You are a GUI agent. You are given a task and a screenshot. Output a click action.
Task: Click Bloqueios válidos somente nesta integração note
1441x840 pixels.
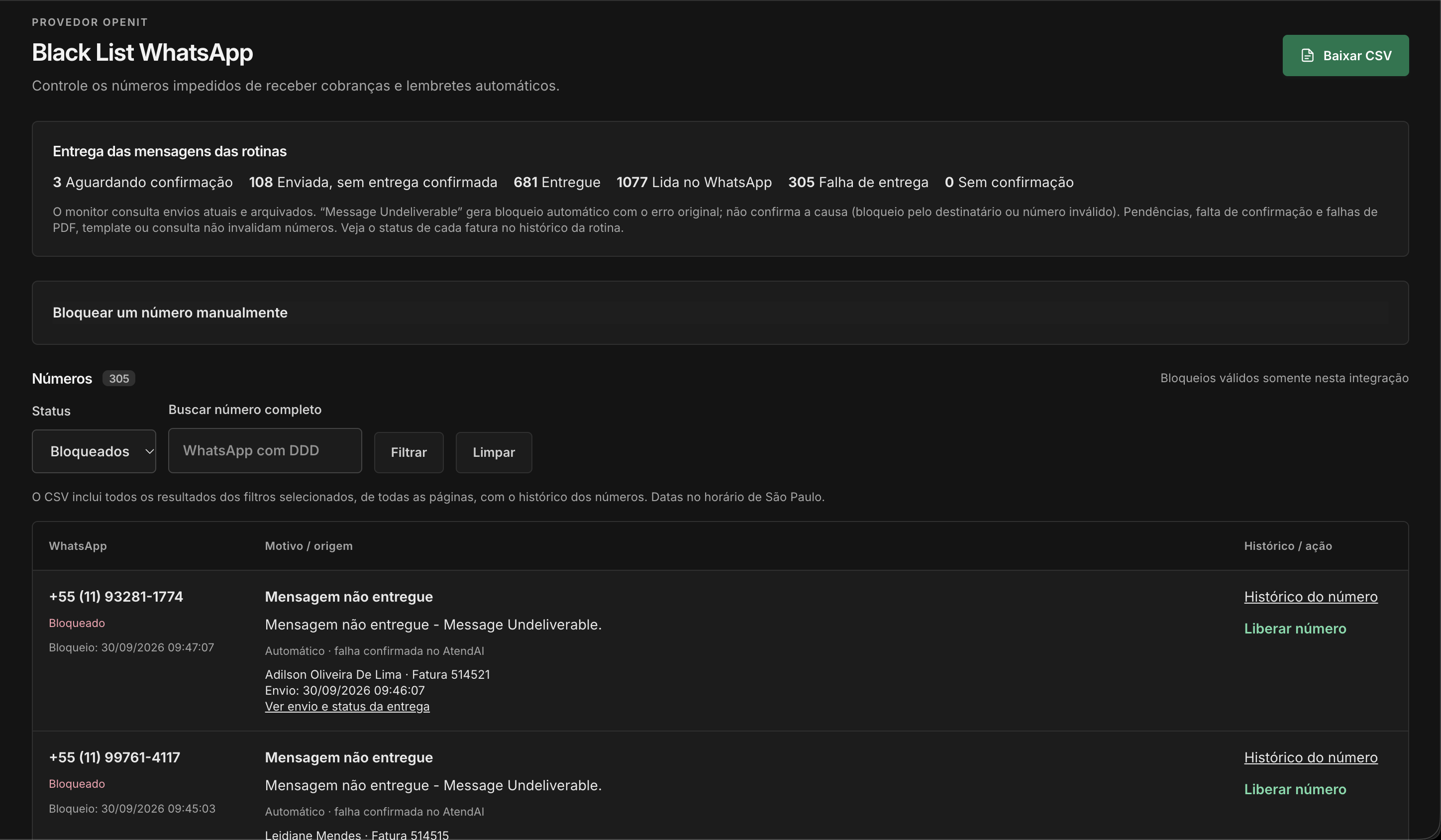tap(1284, 378)
